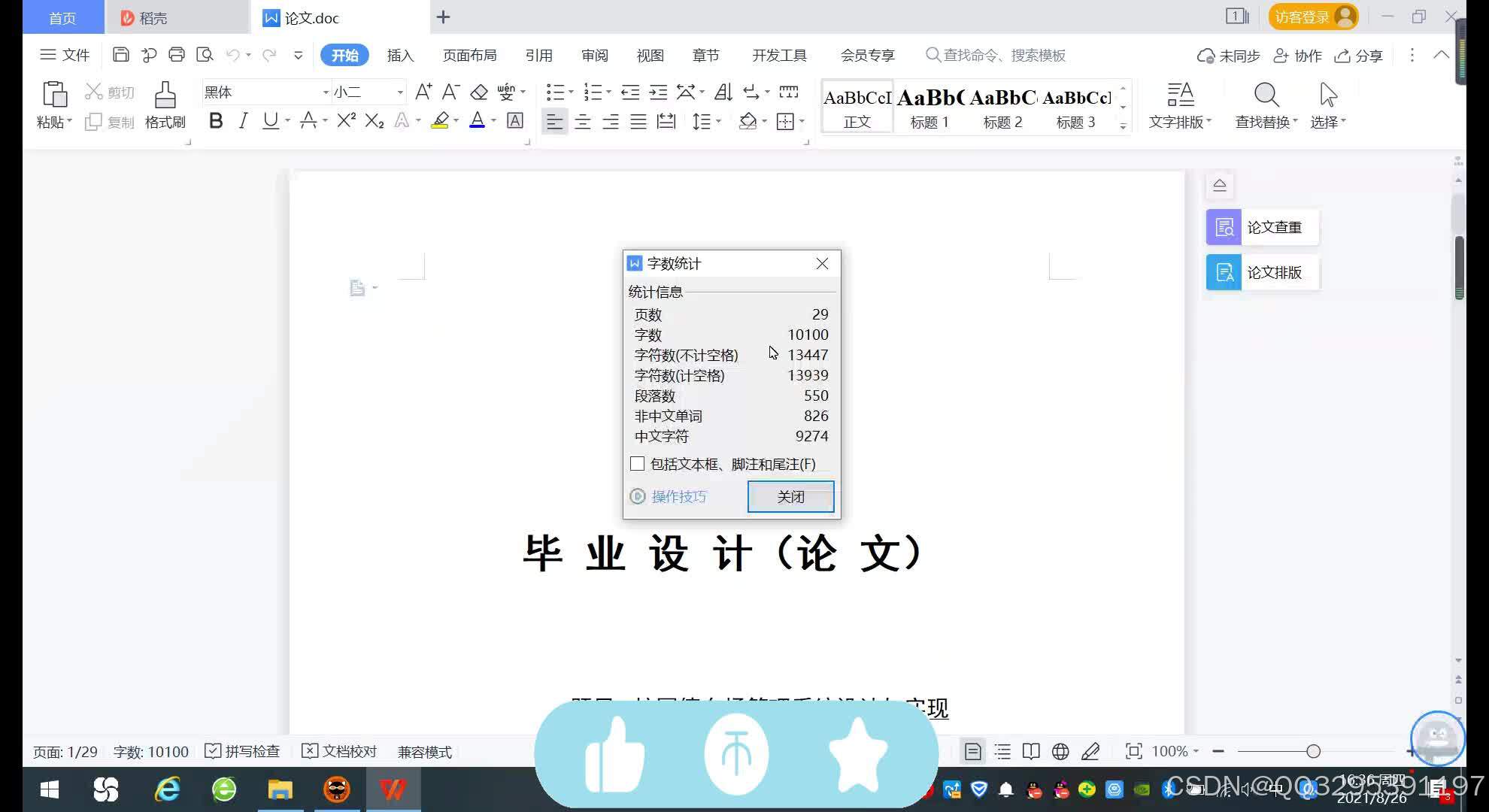Viewport: 1489px width, 812px height.
Task: Open the 文件 menu
Action: point(65,55)
